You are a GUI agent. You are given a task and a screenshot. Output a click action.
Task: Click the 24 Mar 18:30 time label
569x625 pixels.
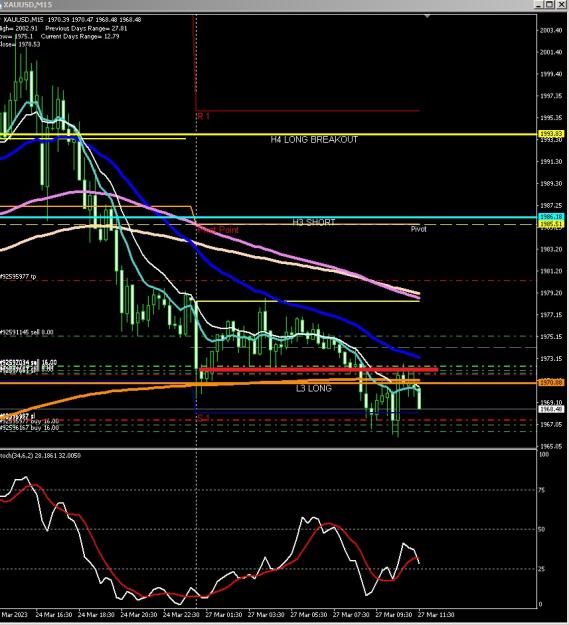tap(96, 615)
